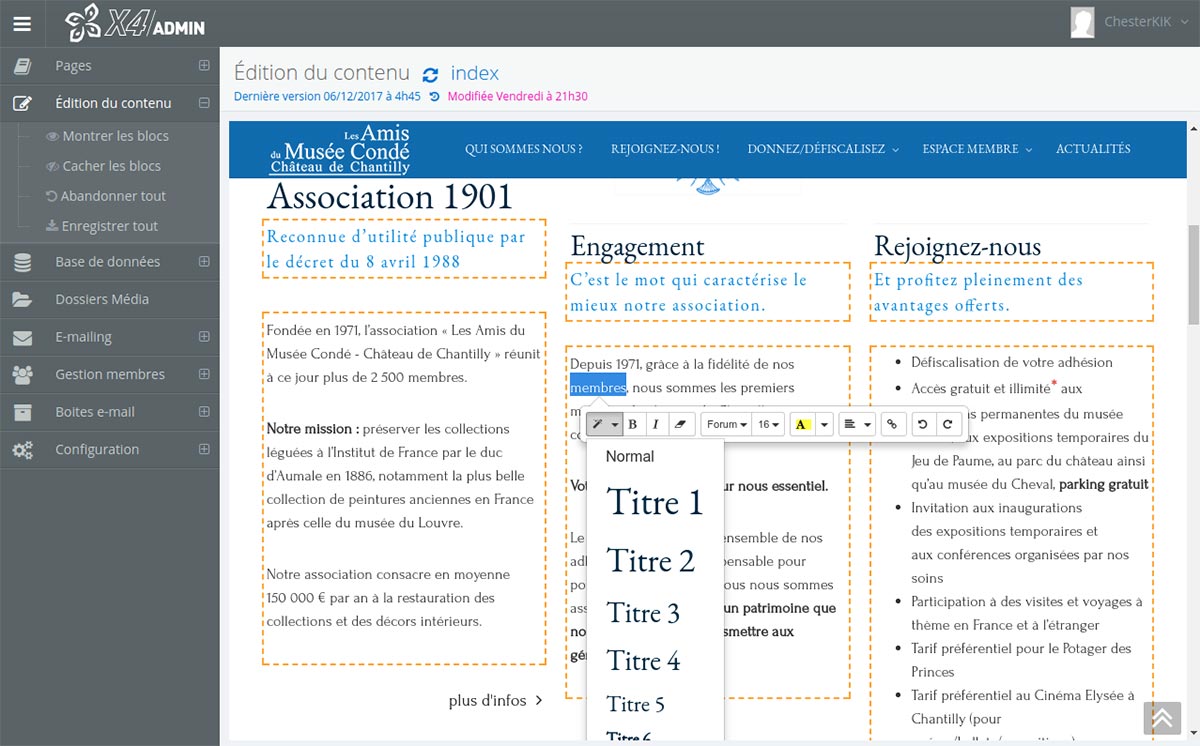
Task: Expand Boites e-mail plus icon
Action: pos(204,412)
